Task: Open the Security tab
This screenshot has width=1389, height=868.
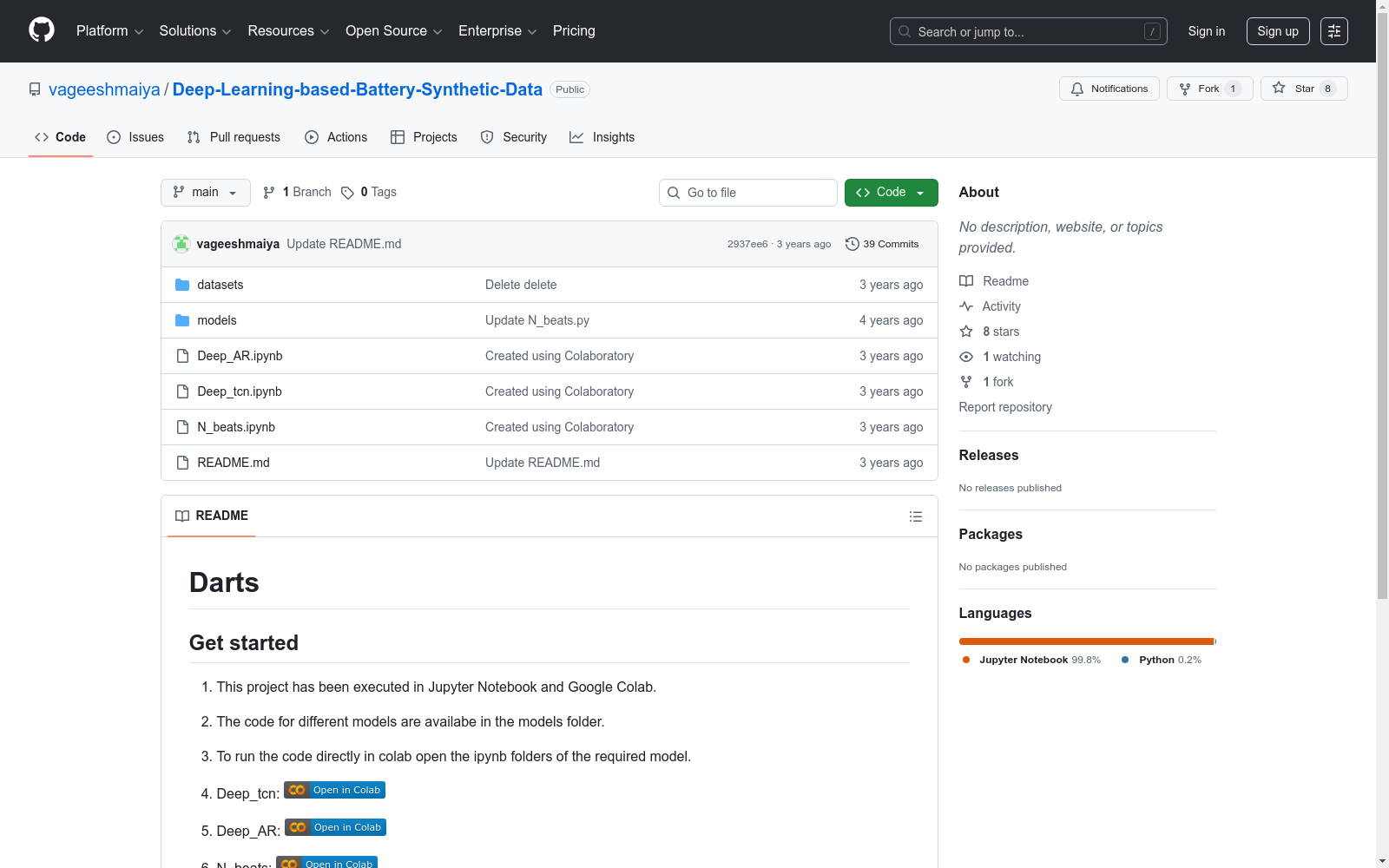Action: tap(514, 137)
